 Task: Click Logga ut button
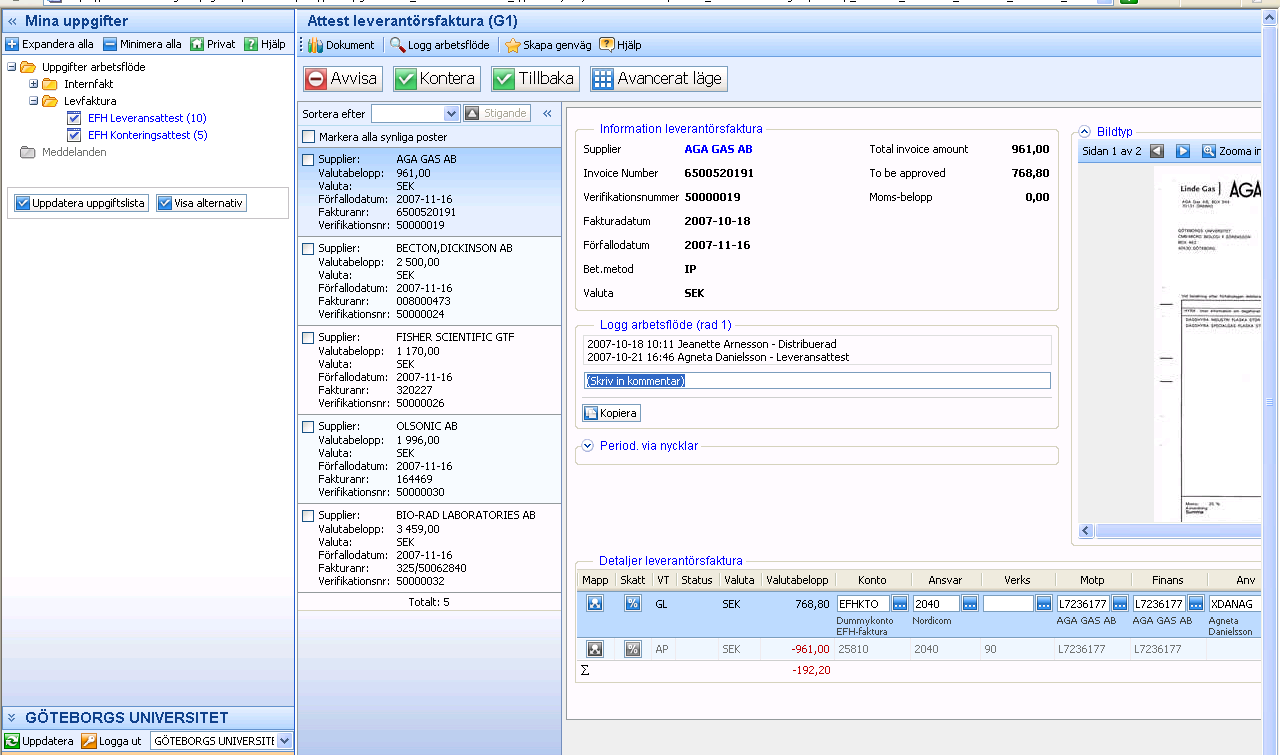112,741
